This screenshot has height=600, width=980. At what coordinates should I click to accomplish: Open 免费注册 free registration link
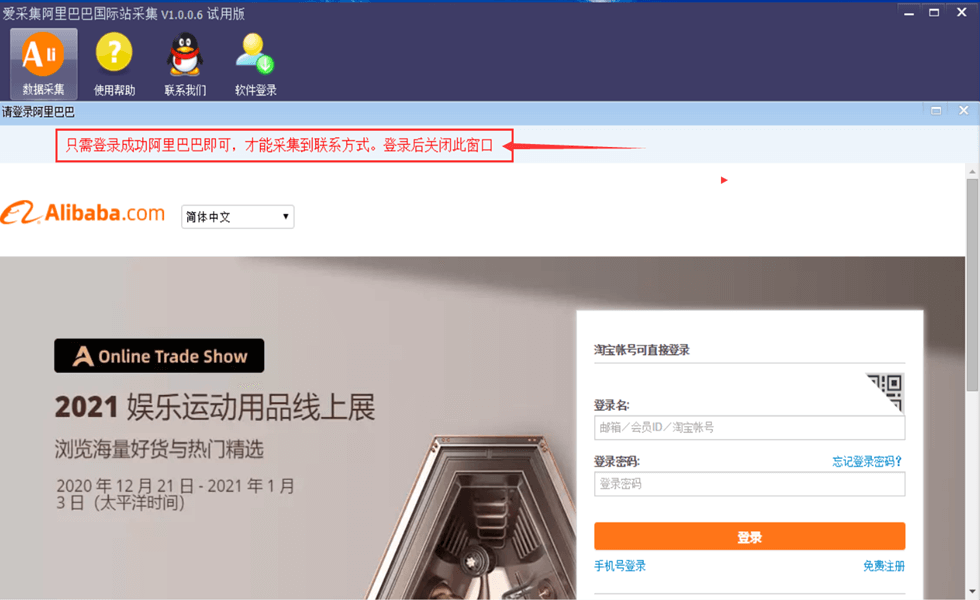[884, 566]
